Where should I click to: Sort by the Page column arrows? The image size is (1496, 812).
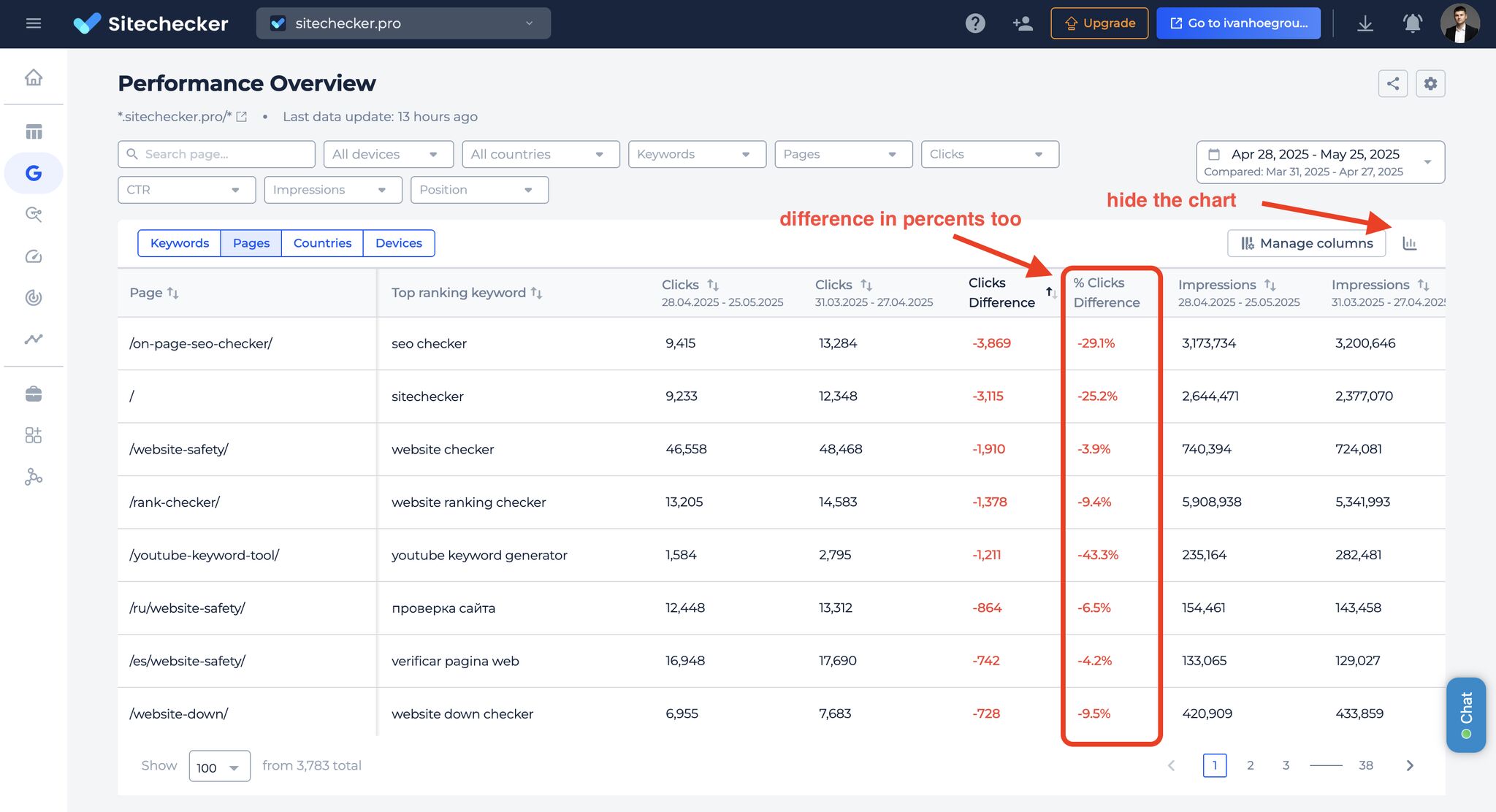click(173, 293)
